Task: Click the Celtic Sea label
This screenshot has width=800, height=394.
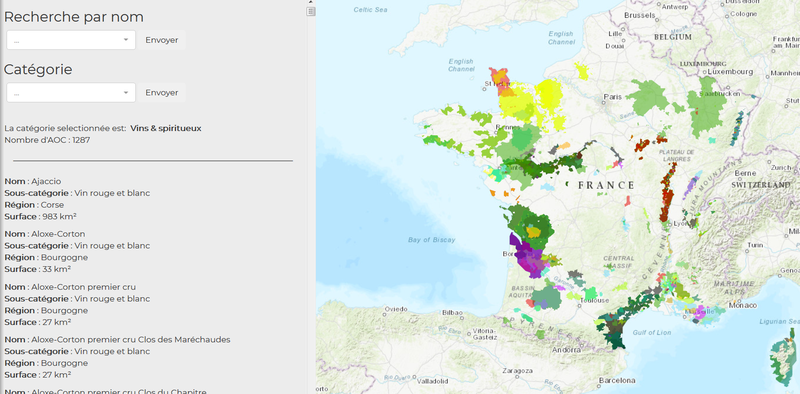Action: (370, 9)
